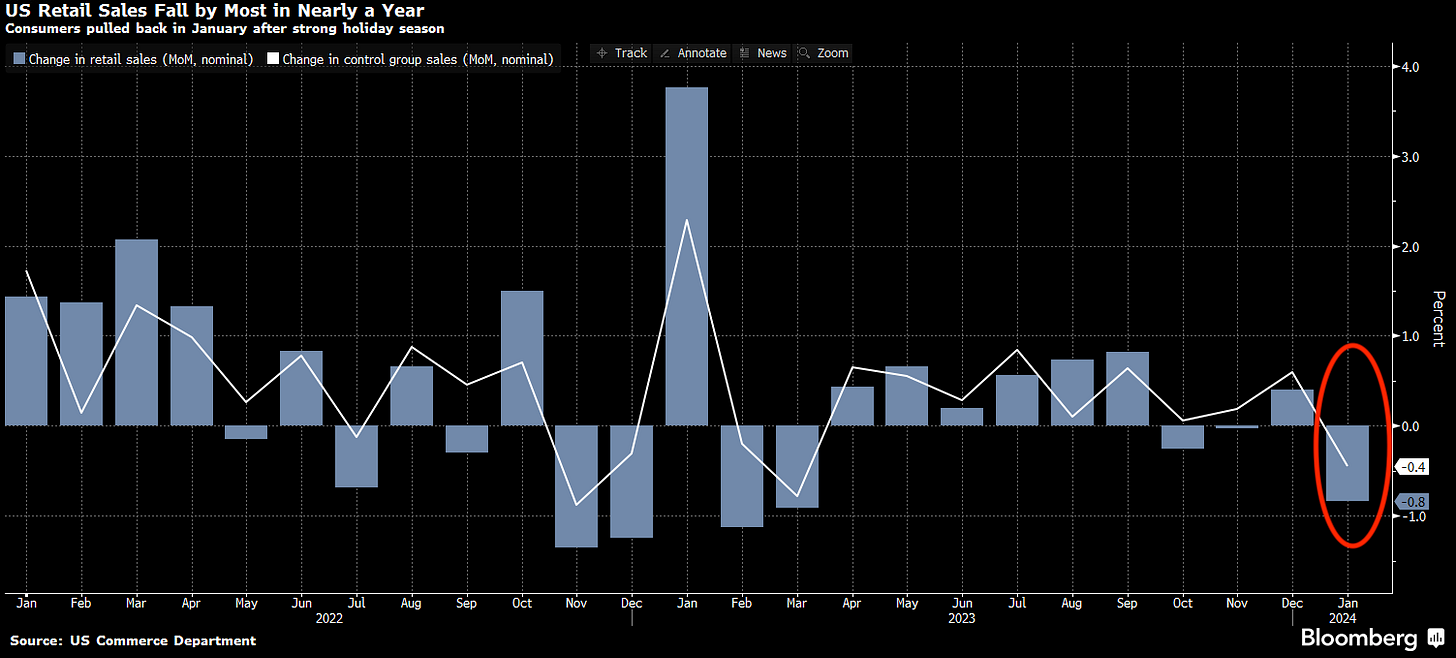This screenshot has width=1456, height=658.
Task: Toggle the 'Change in control group sales' legend label
Action: click(417, 60)
